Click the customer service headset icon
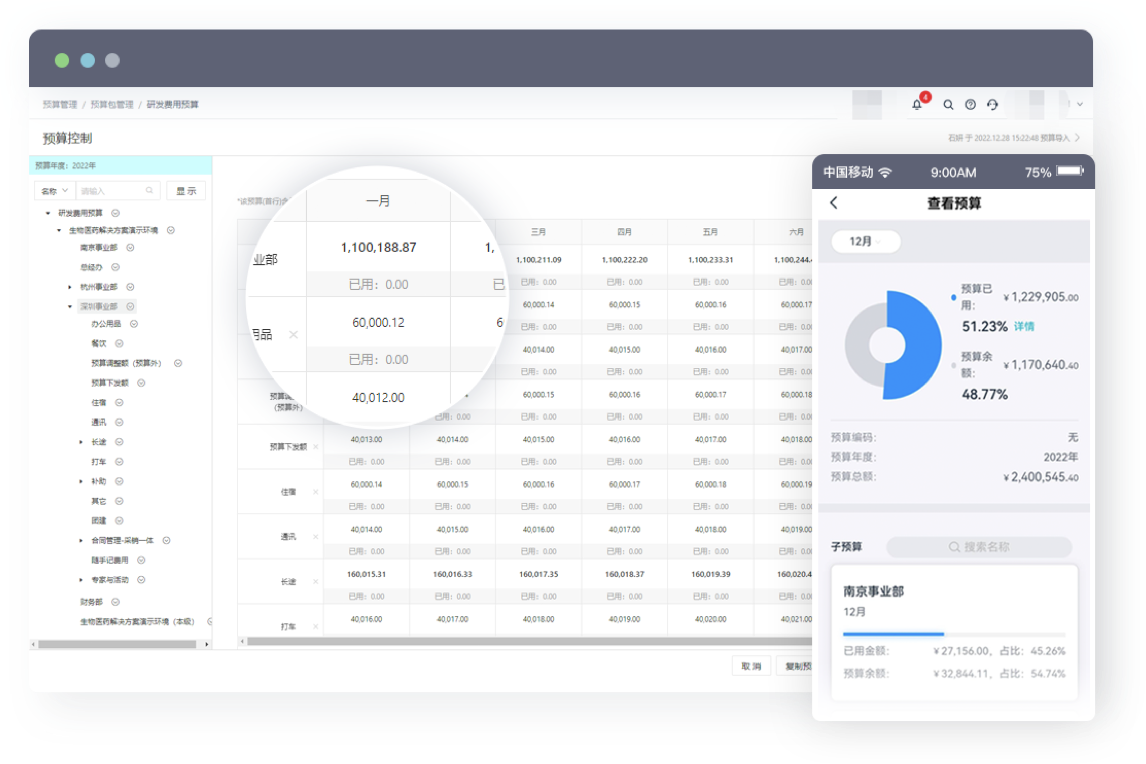Image resolution: width=1146 pixels, height=764 pixels. click(x=992, y=104)
